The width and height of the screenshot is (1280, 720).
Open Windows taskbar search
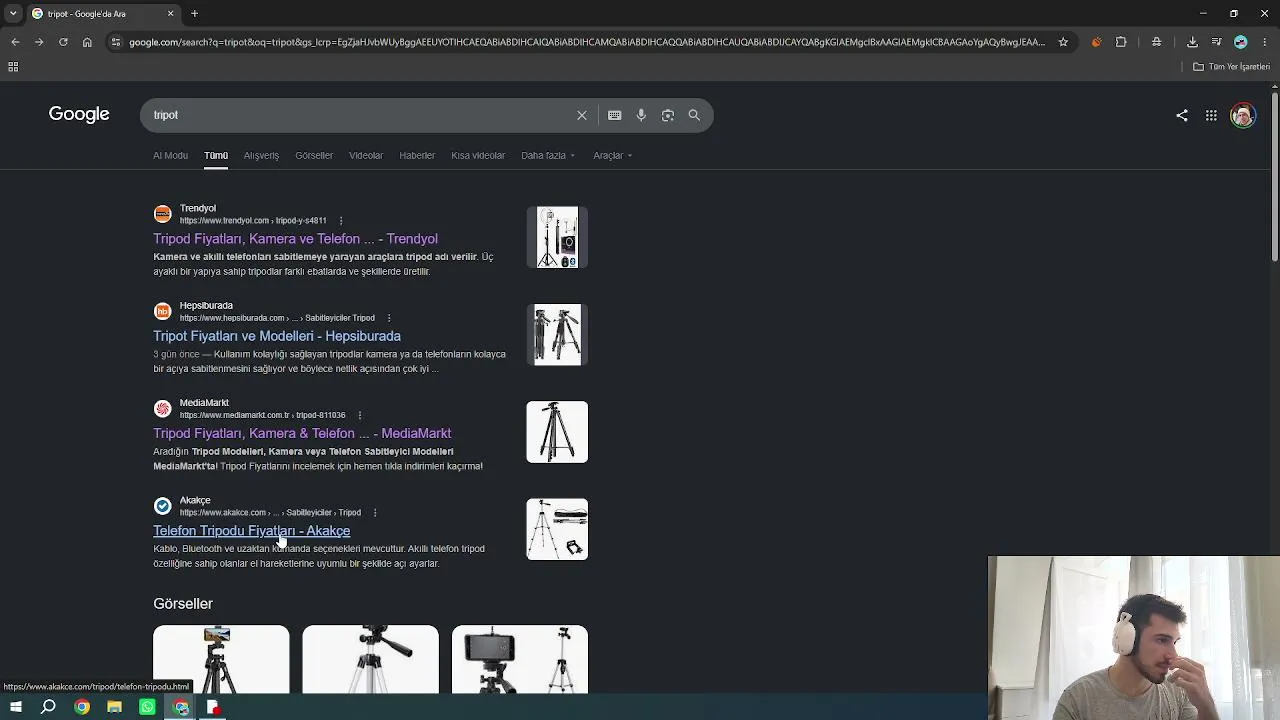click(x=48, y=707)
